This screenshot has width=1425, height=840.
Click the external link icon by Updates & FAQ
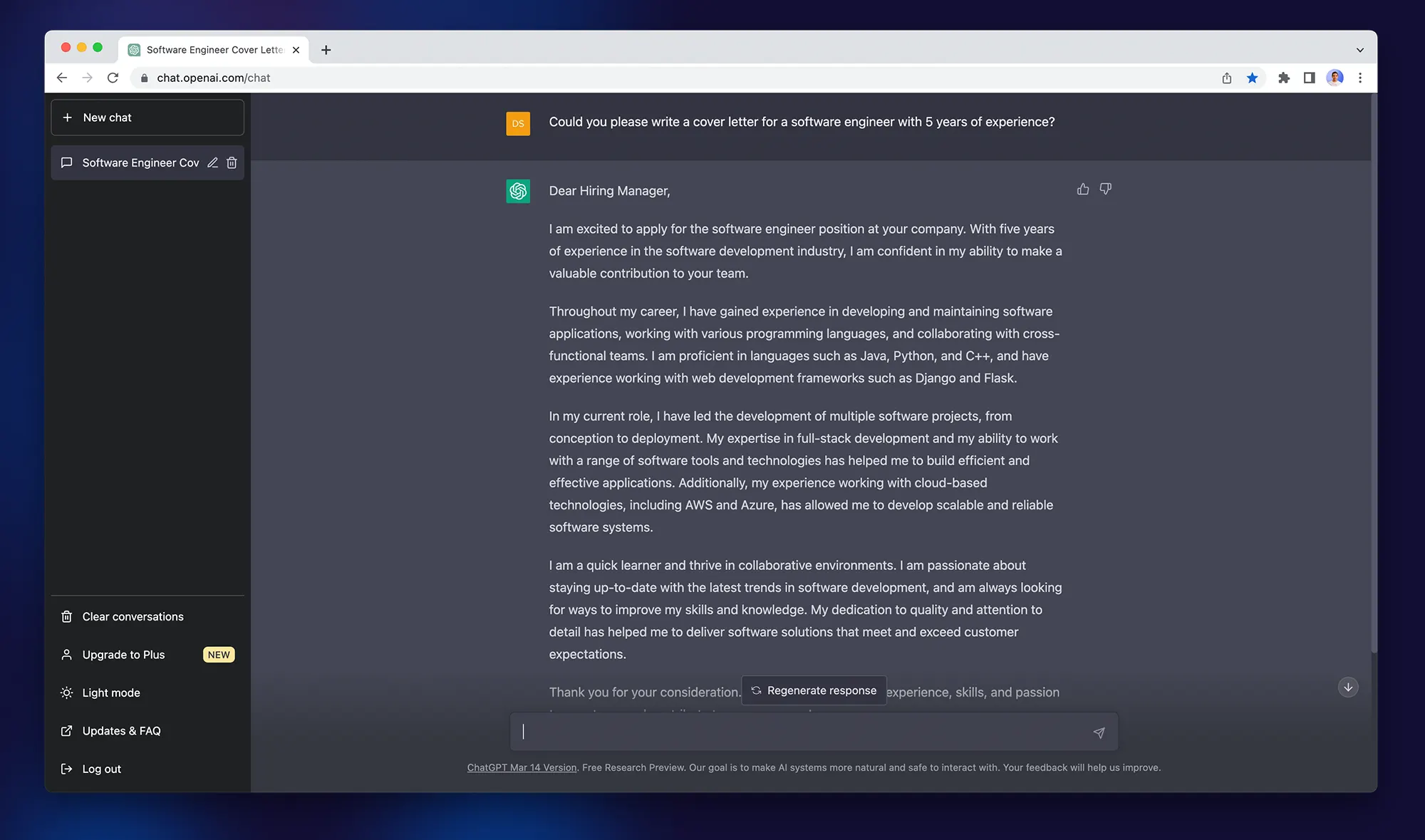click(67, 731)
